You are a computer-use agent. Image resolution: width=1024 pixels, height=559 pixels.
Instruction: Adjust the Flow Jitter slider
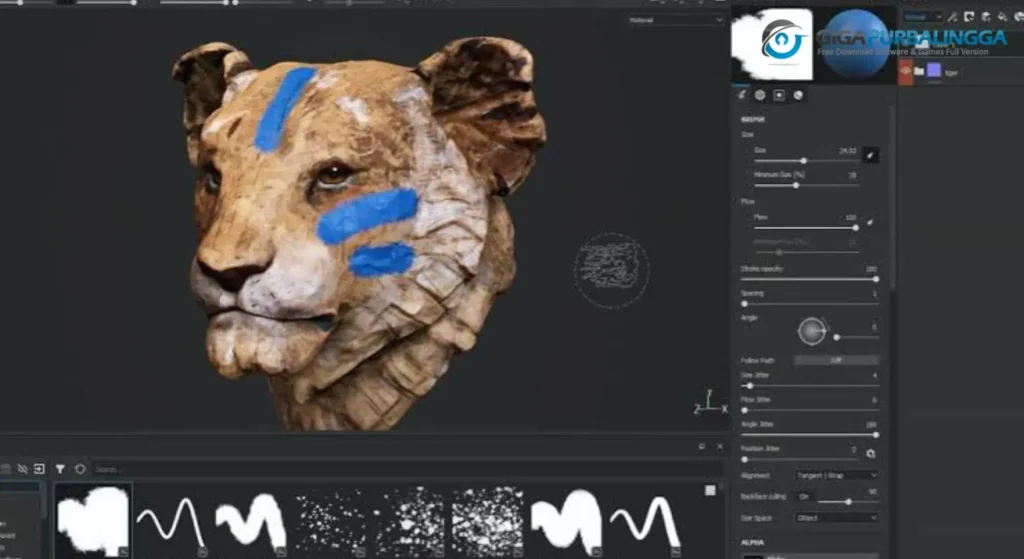(810, 410)
